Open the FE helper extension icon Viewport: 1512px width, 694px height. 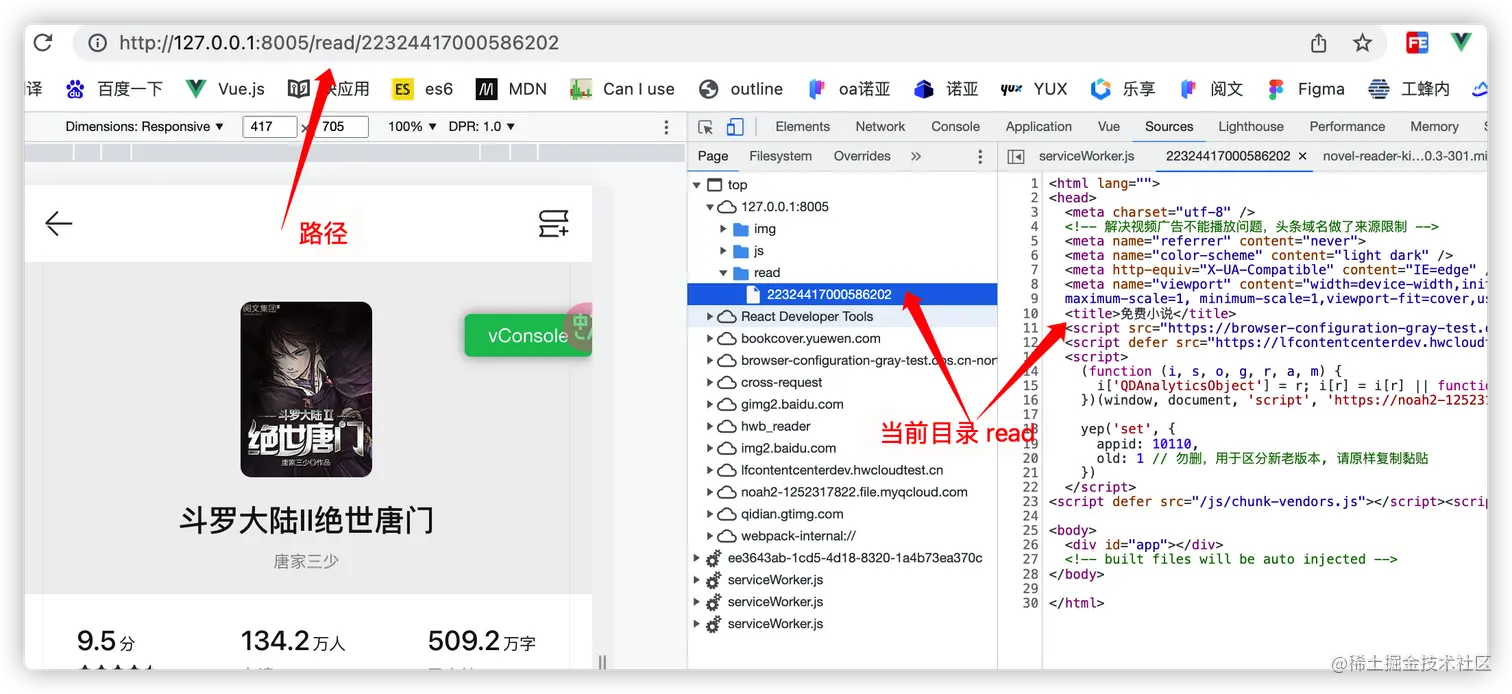[1417, 43]
